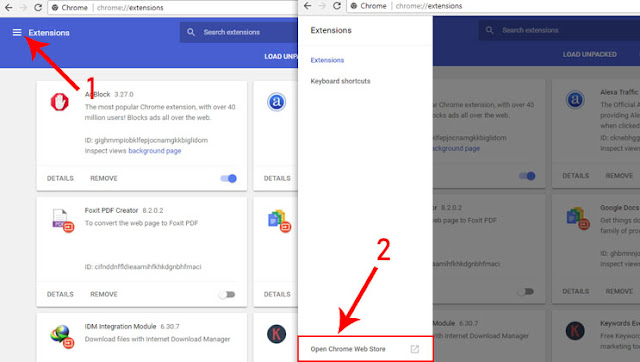Image resolution: width=640 pixels, height=362 pixels.
Task: Click the Chrome site-info icon in left address bar
Action: [x=55, y=7]
